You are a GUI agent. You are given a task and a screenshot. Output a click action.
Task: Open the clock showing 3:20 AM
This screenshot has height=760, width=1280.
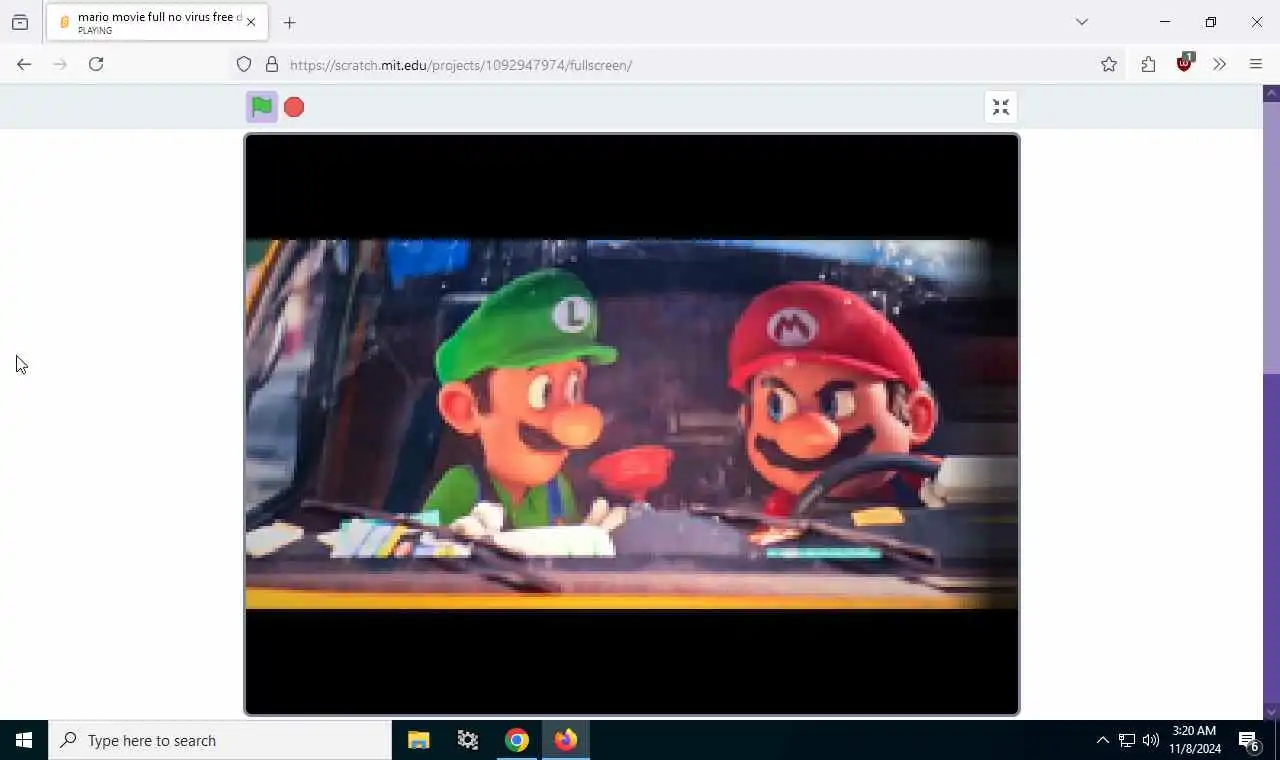tap(1195, 740)
